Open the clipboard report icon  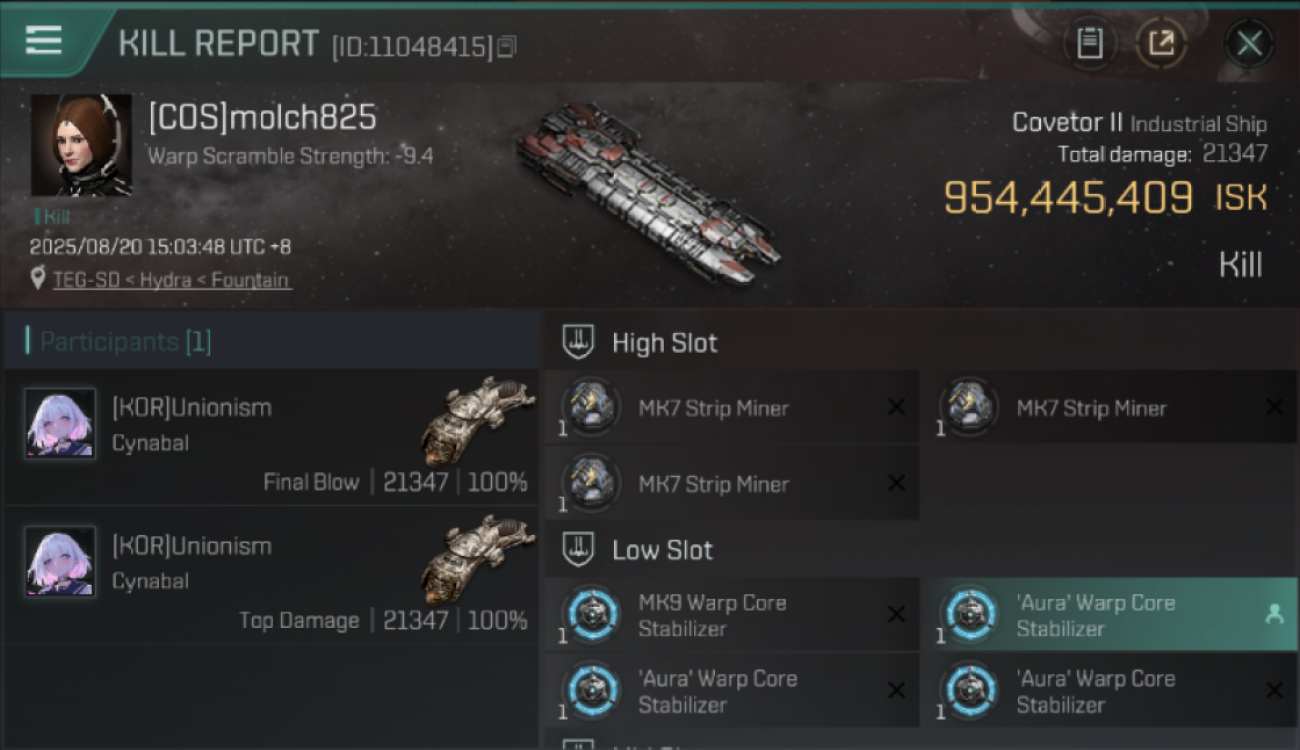pyautogui.click(x=1090, y=43)
